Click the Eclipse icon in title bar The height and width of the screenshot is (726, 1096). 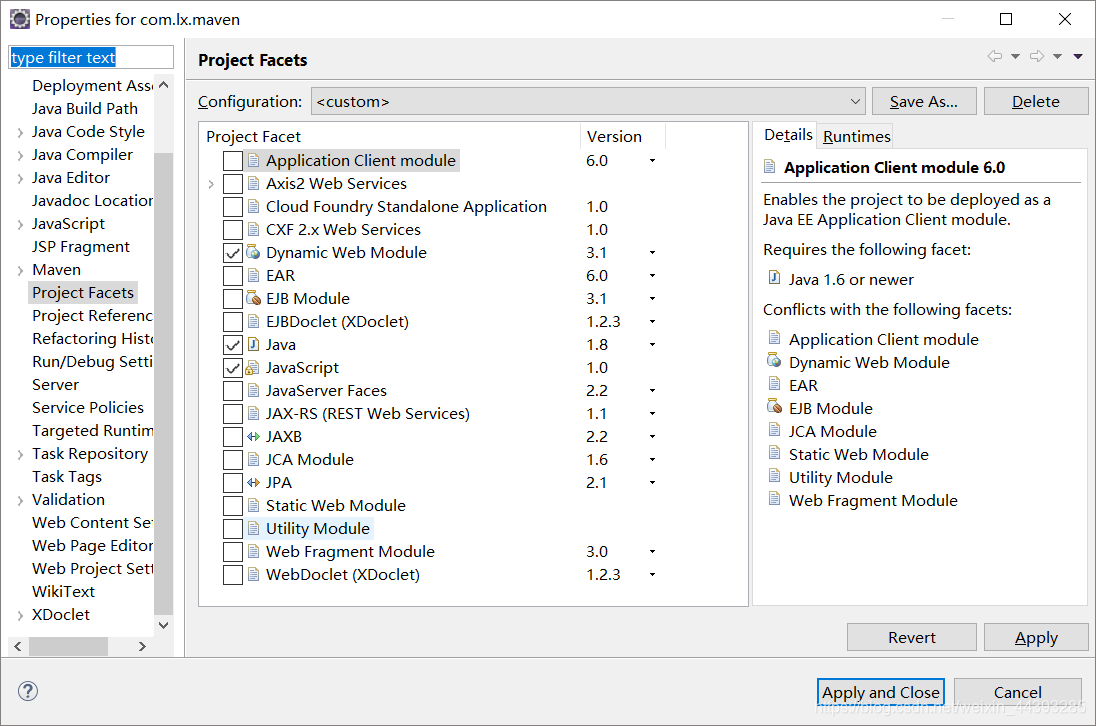pos(20,19)
